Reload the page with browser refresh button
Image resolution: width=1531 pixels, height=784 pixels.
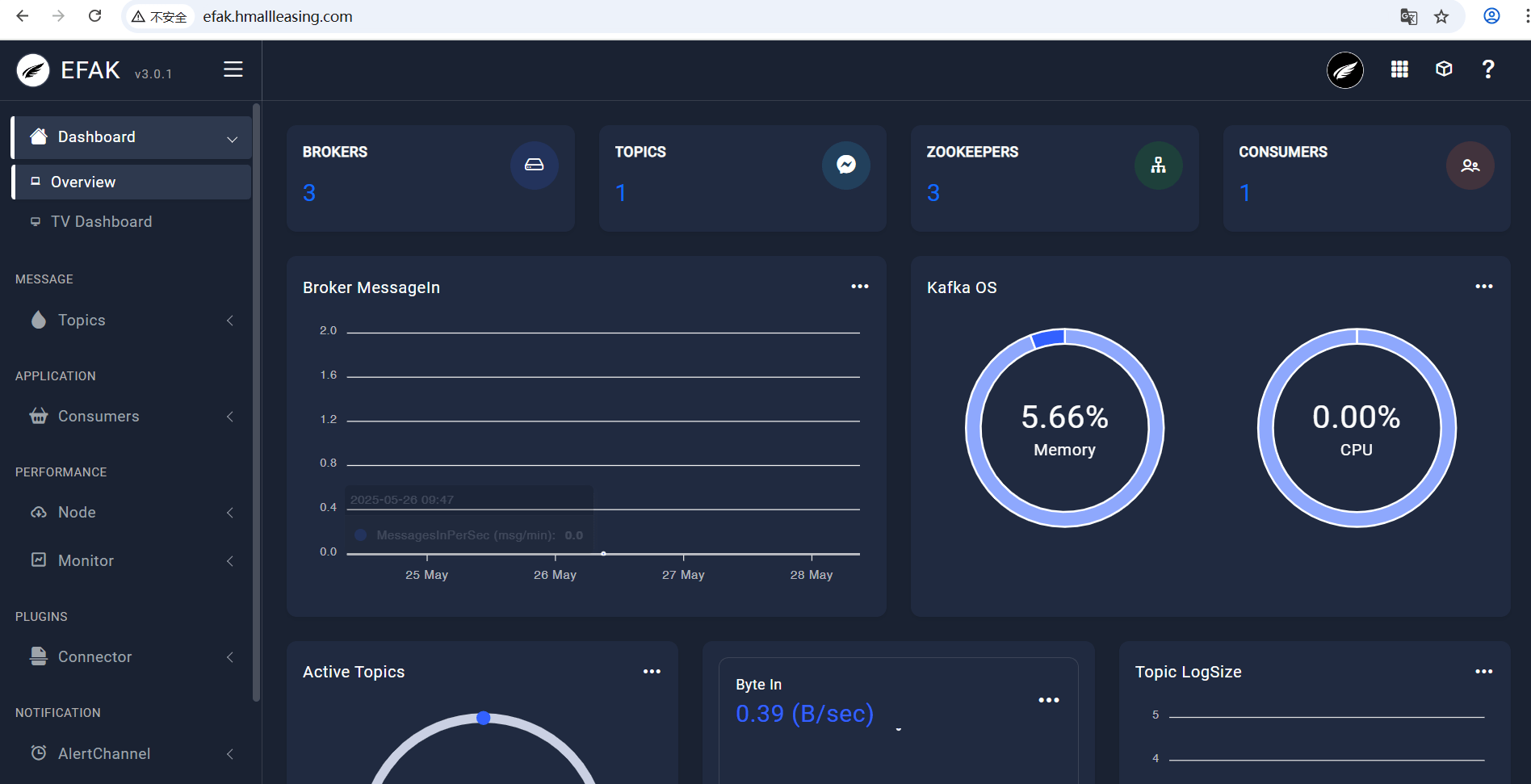click(x=94, y=16)
